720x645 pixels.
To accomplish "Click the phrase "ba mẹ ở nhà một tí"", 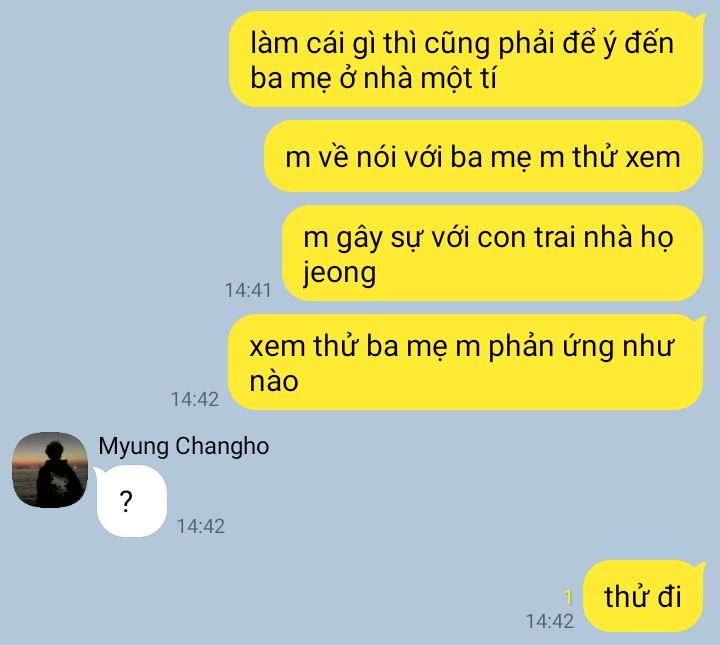I will click(373, 79).
